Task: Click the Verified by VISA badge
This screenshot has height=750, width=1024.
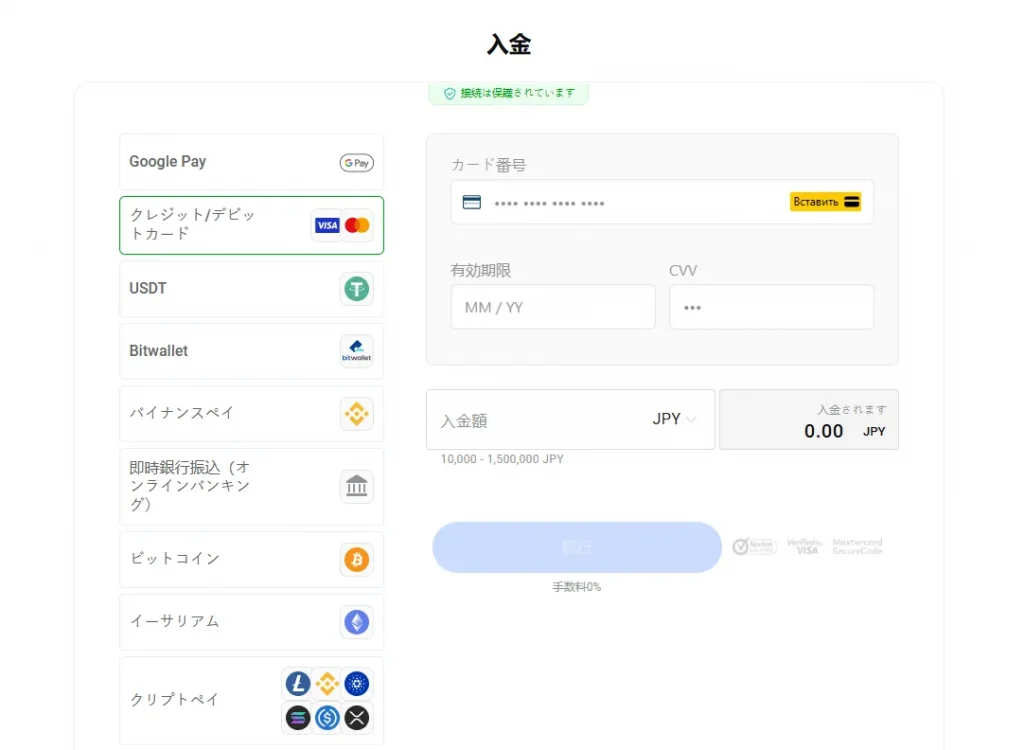Action: [x=805, y=546]
